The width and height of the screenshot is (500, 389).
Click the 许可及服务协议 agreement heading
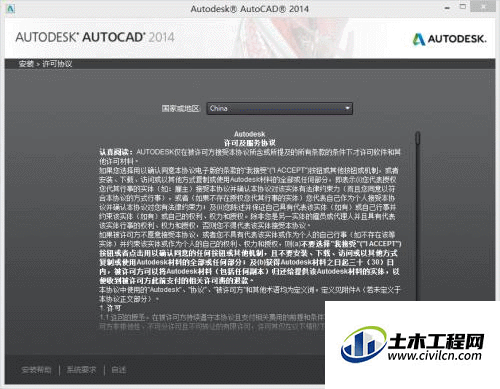coord(250,143)
